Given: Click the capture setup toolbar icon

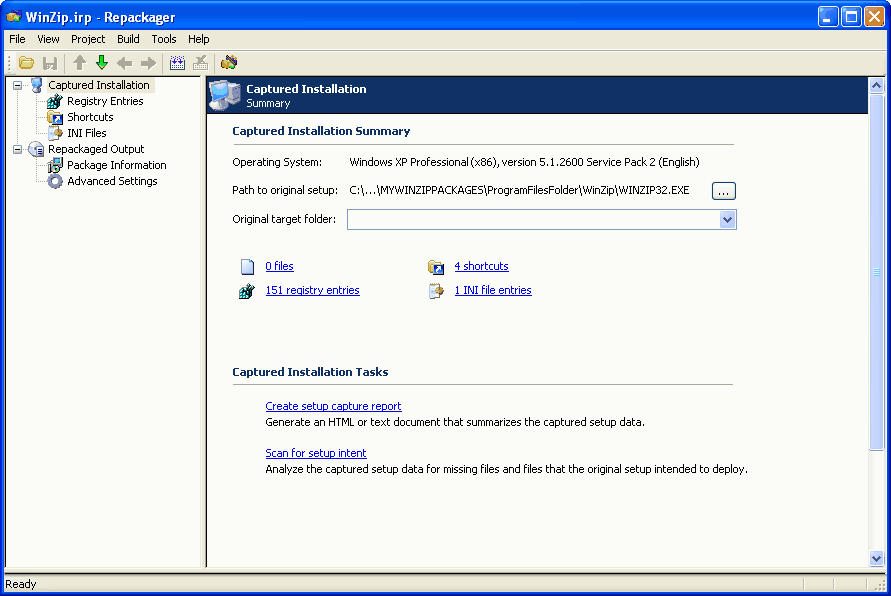Looking at the screenshot, I should pos(177,63).
